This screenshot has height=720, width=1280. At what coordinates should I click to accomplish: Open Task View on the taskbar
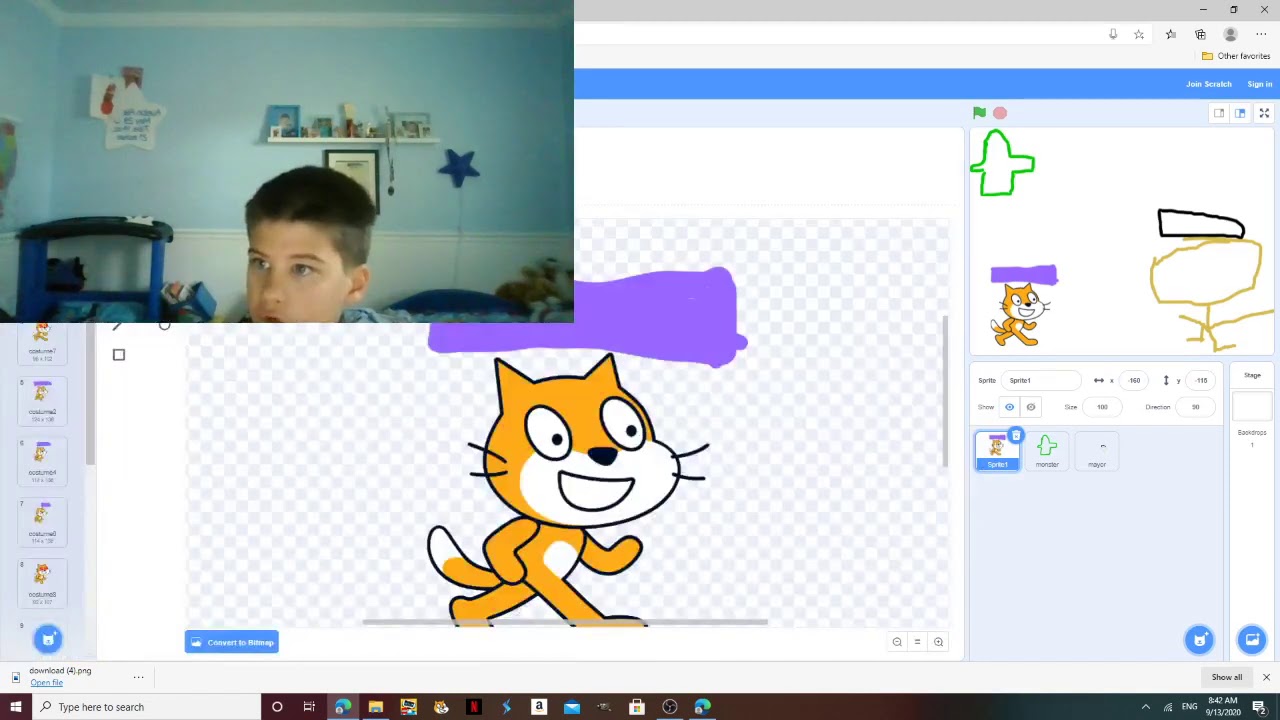[309, 707]
